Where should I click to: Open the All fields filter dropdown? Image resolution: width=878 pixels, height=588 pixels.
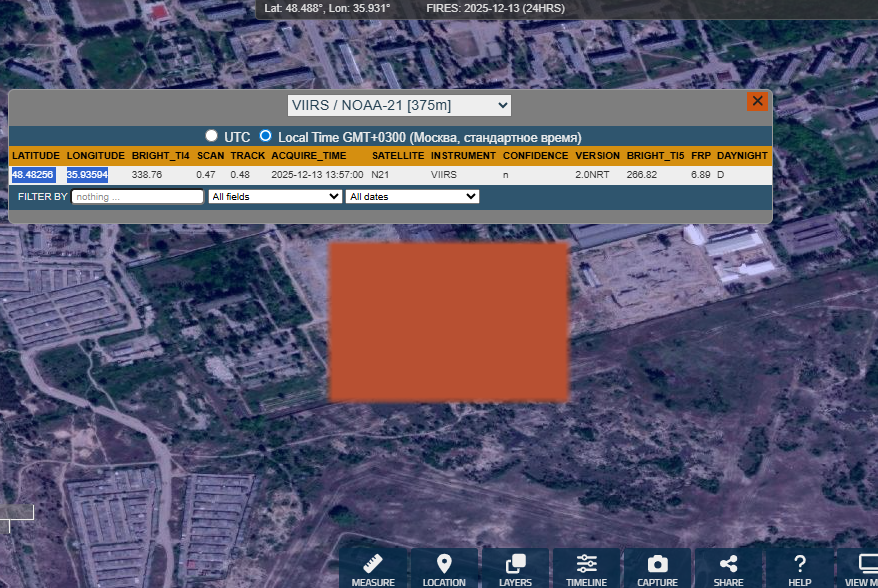[x=275, y=197]
